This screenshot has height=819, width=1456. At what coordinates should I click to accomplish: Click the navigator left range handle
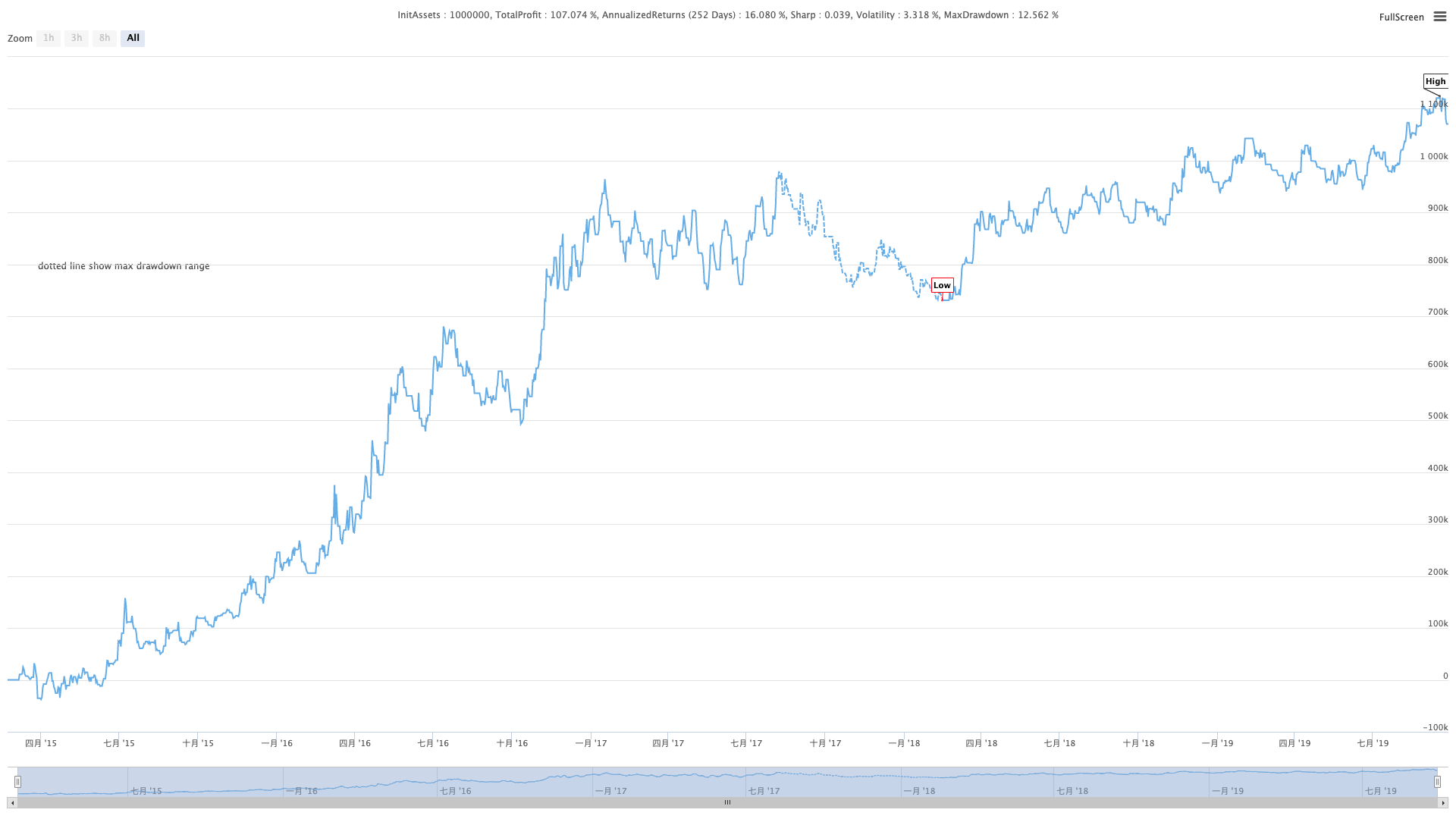point(17,782)
